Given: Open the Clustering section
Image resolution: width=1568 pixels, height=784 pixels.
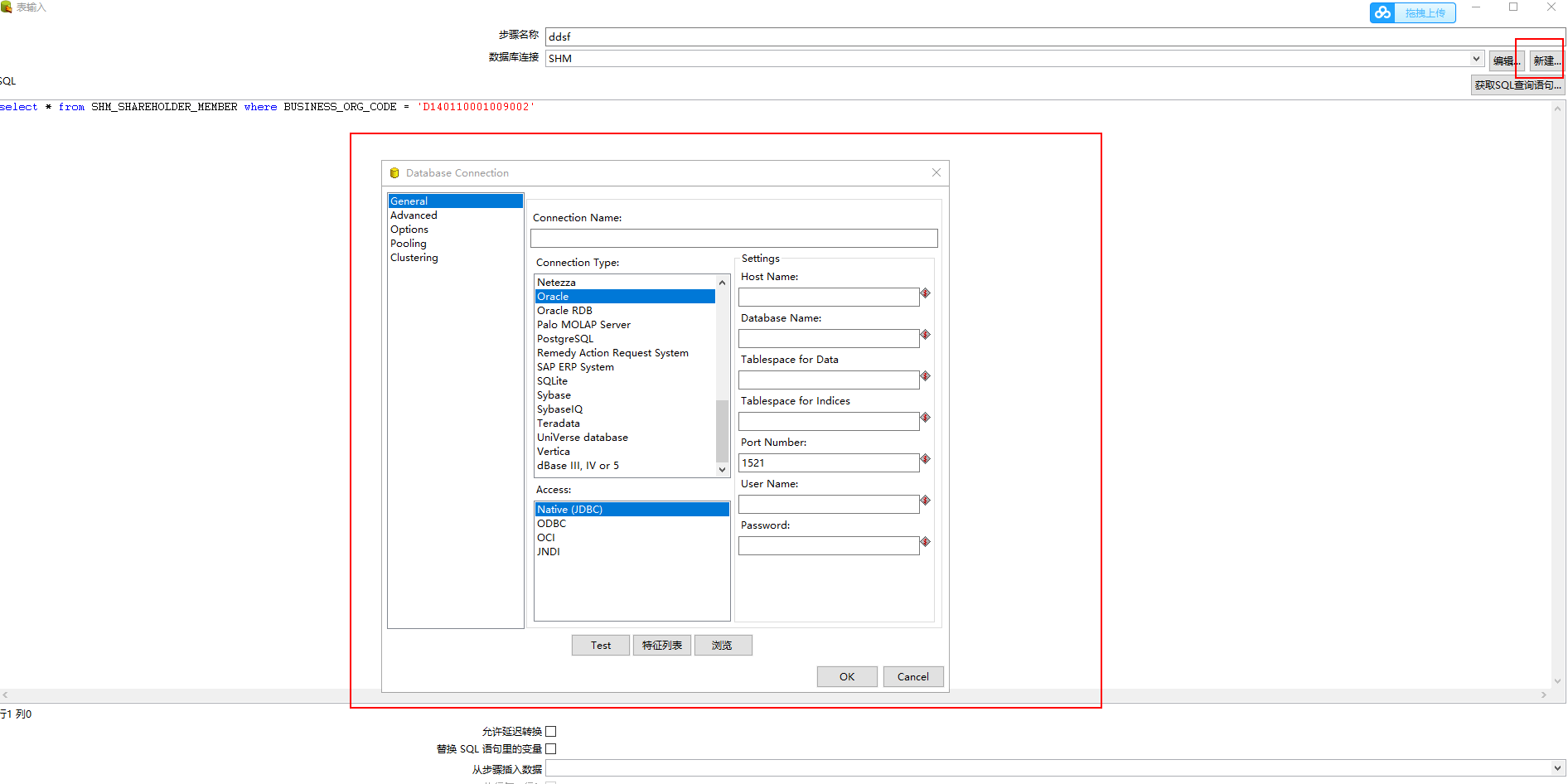Looking at the screenshot, I should coord(456,258).
